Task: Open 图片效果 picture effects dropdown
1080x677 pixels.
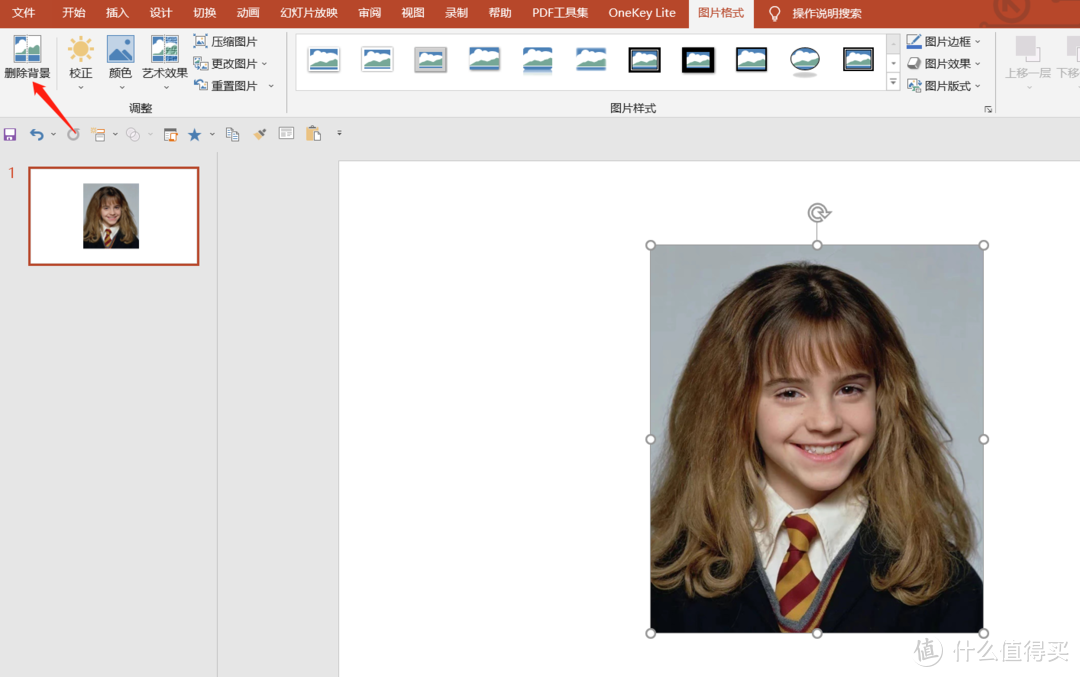Action: click(x=943, y=63)
